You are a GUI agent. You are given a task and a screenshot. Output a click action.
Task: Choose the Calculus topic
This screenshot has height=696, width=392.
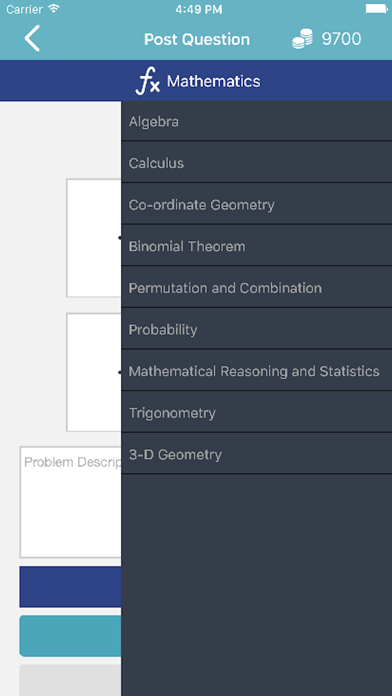point(257,163)
